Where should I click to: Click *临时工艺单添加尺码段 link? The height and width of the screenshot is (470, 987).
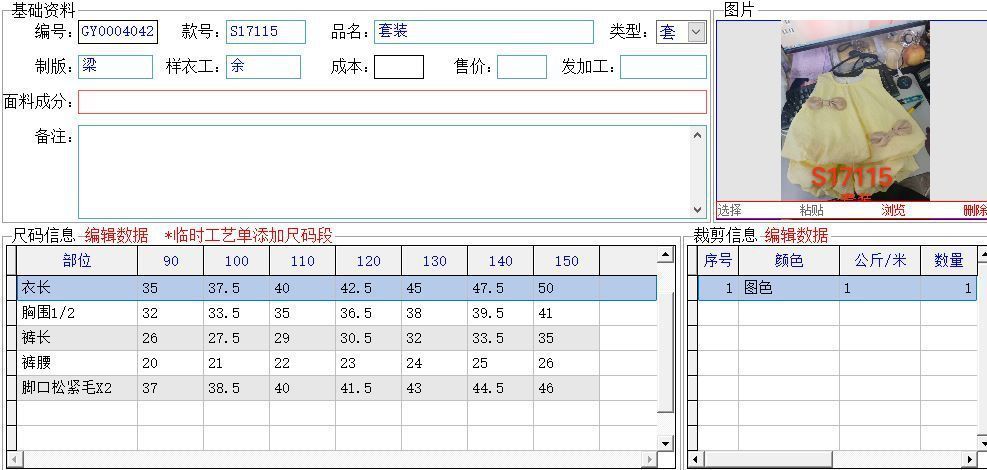click(x=249, y=235)
